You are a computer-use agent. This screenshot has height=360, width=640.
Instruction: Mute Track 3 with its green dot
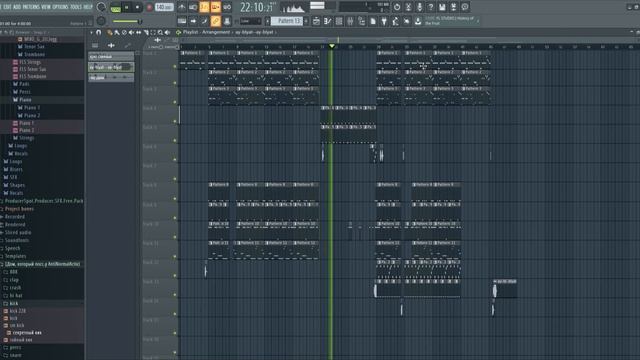click(x=175, y=102)
